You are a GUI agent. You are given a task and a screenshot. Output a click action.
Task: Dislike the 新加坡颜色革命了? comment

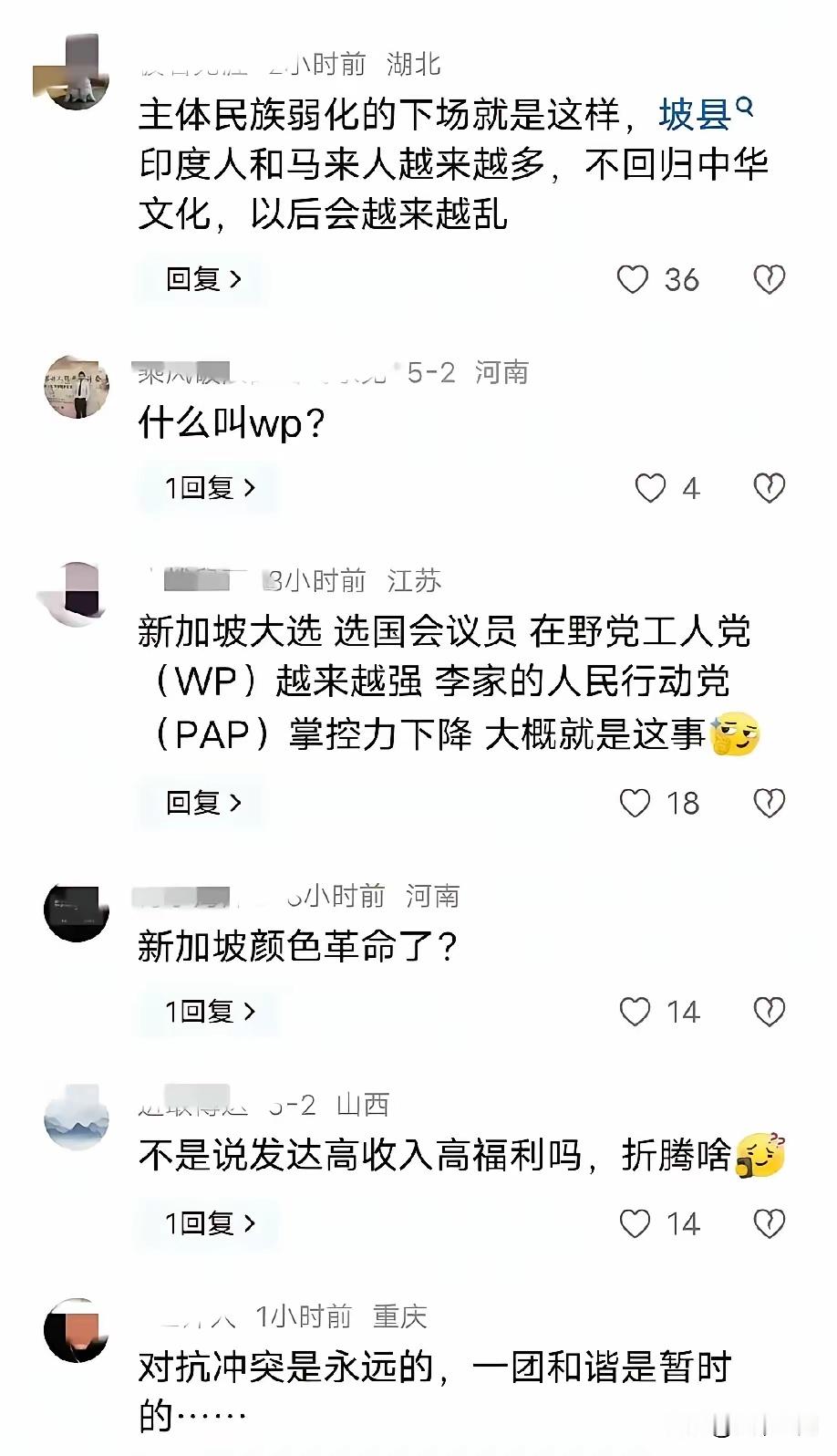coord(770,1012)
